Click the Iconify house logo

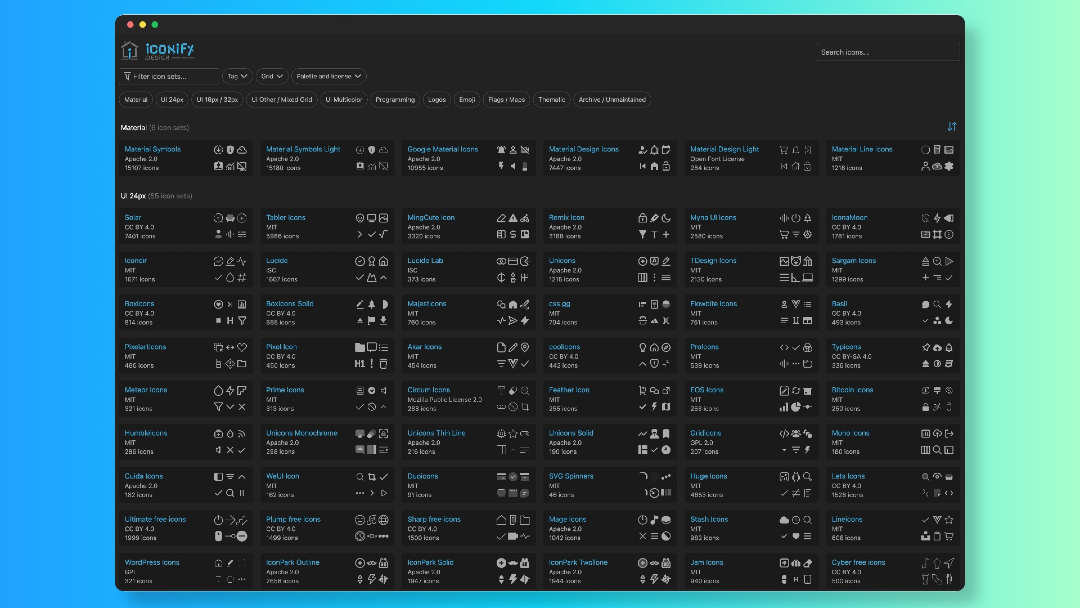click(129, 50)
